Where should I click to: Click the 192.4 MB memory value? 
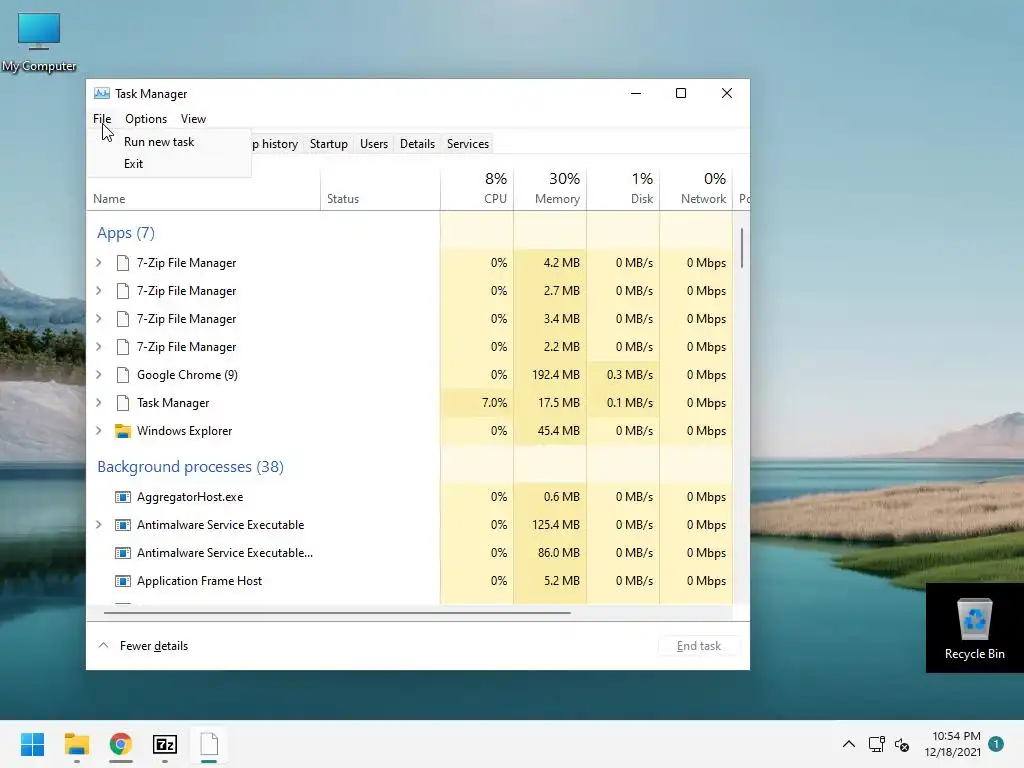click(x=556, y=375)
